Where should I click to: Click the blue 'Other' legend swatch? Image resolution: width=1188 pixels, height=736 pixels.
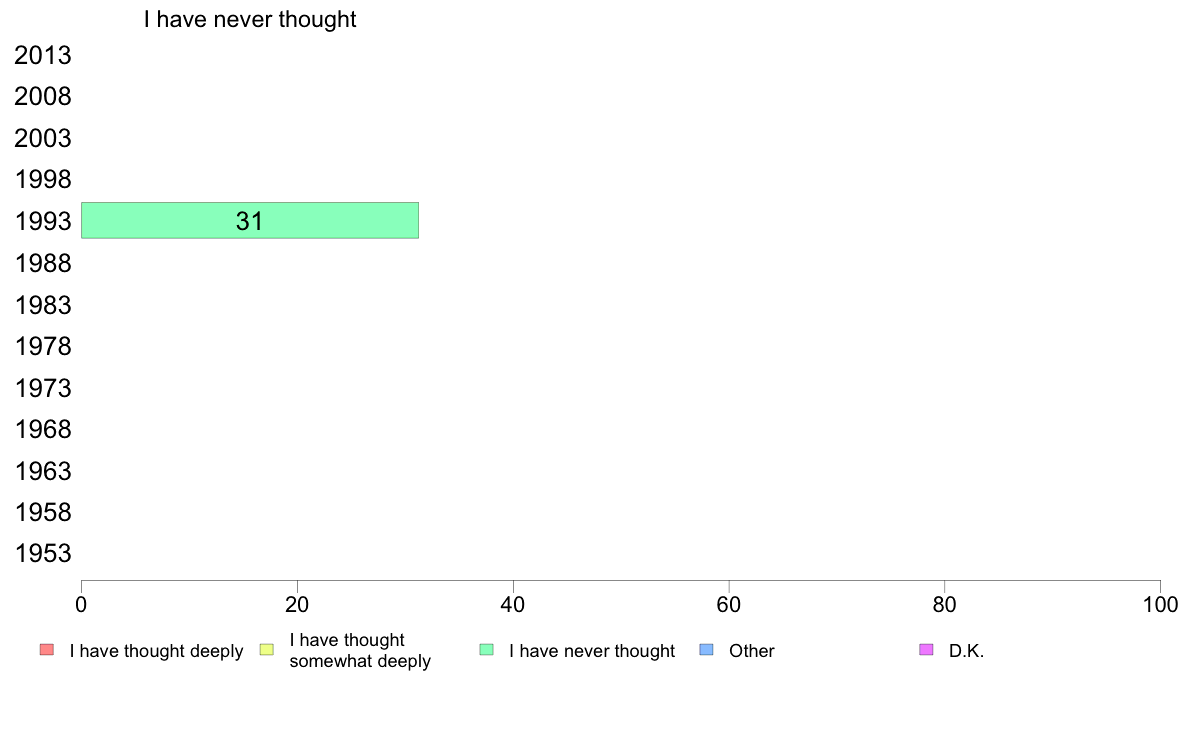coord(706,650)
